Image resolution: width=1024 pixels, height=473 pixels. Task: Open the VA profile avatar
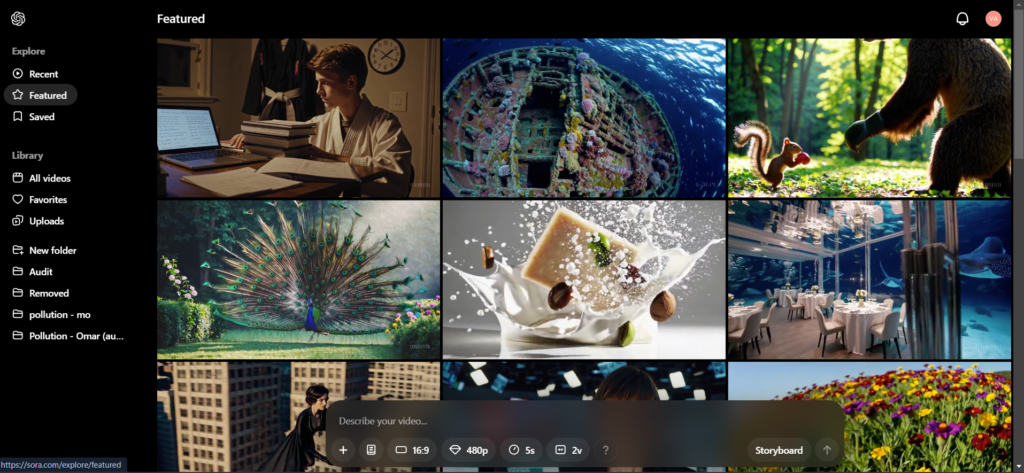(x=993, y=19)
